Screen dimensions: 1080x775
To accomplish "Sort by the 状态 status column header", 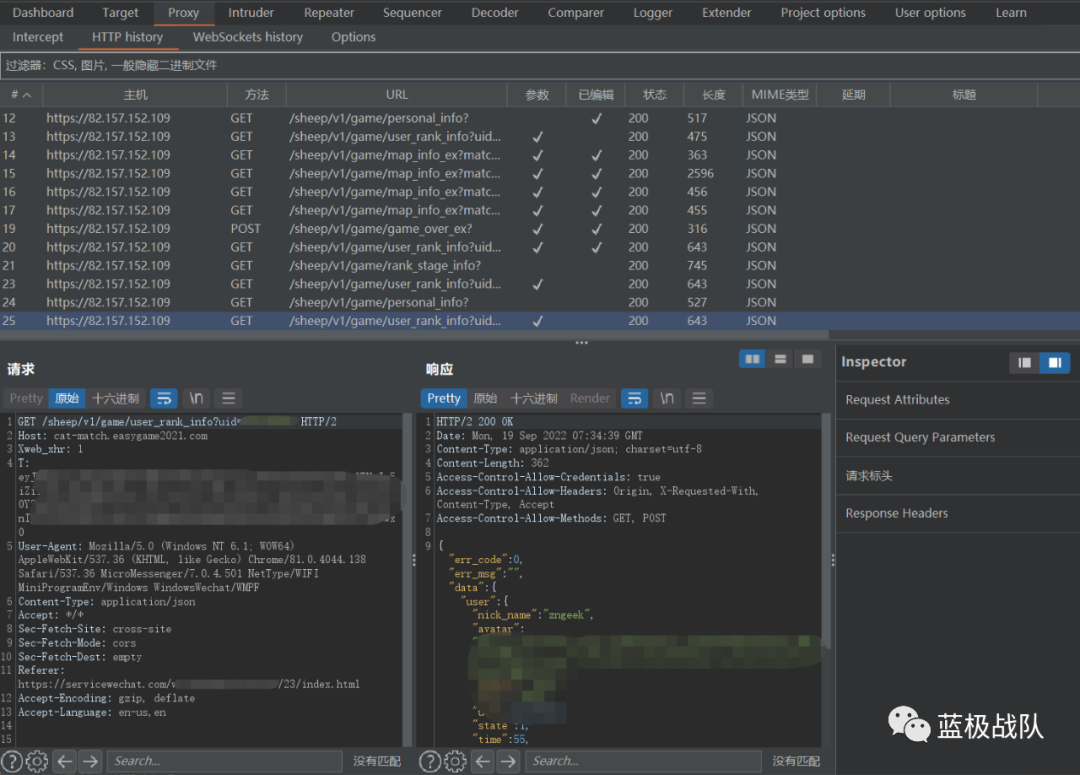I will 654,95.
